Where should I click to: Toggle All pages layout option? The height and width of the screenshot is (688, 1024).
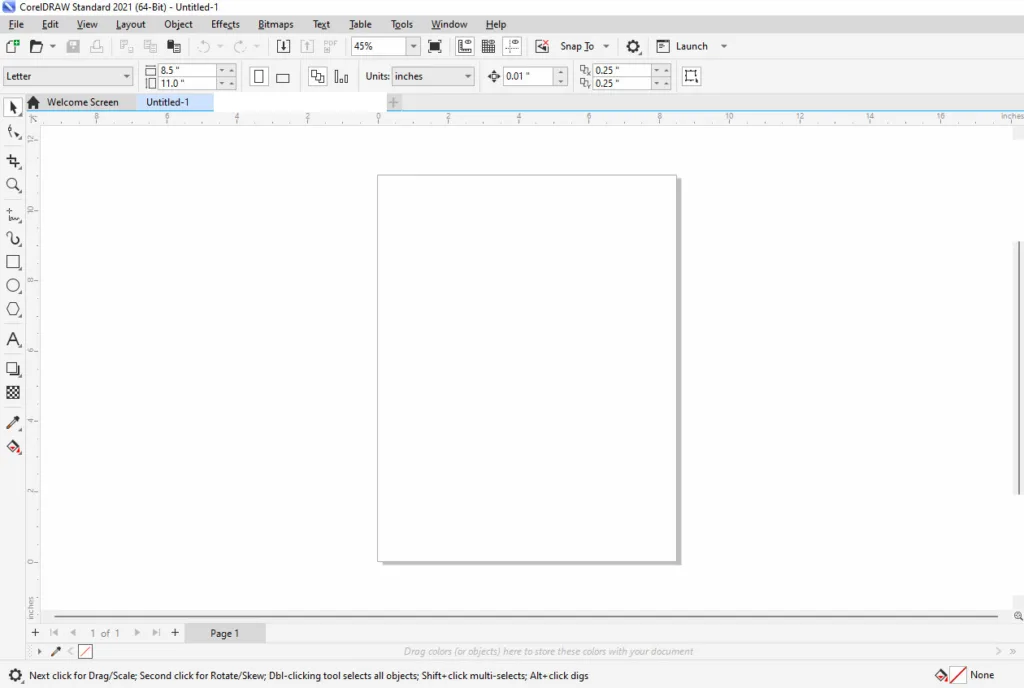317,76
